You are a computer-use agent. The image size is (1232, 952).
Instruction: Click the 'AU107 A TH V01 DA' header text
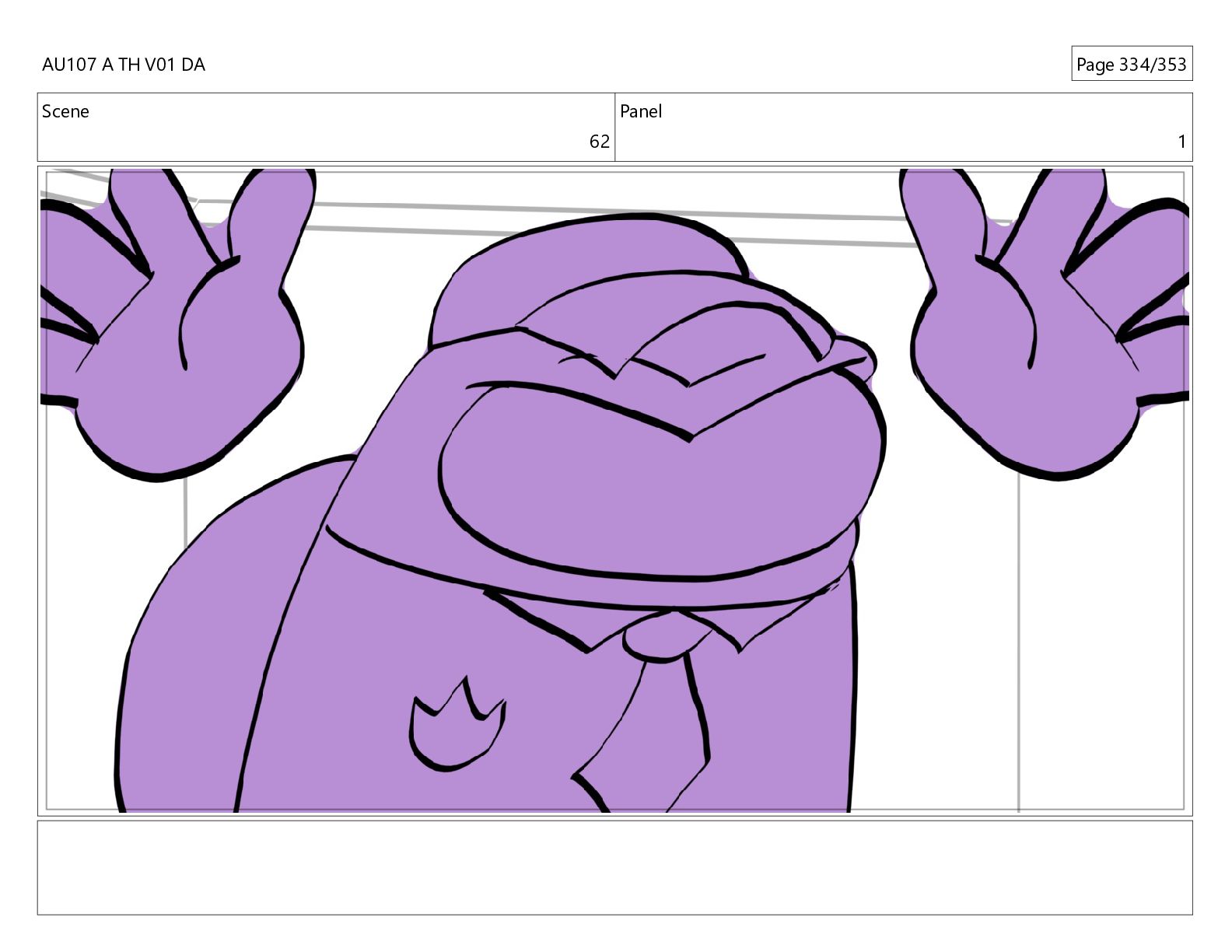(124, 65)
